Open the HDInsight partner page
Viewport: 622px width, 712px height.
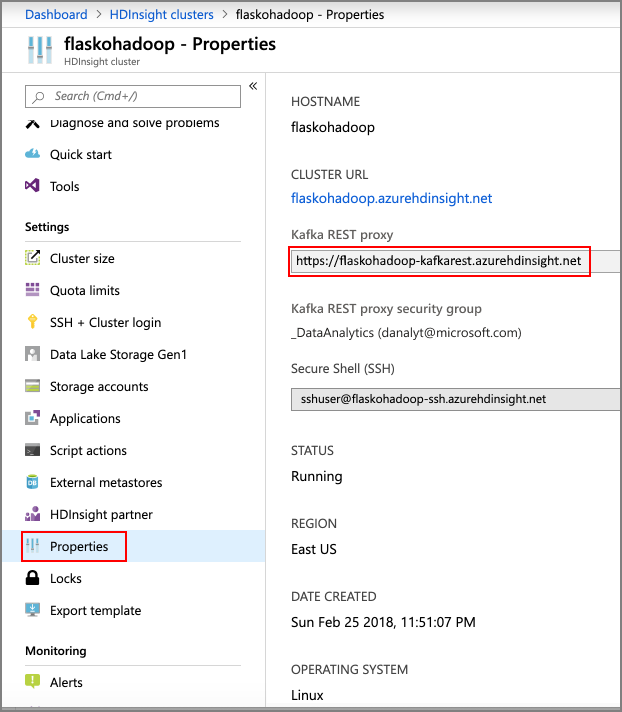tap(101, 515)
